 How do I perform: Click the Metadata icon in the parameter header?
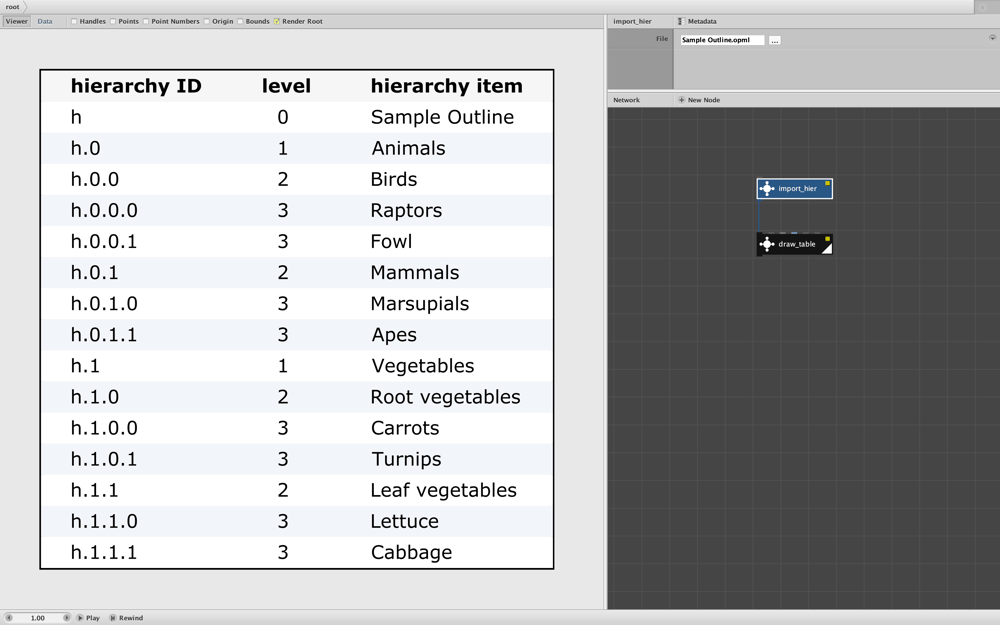coord(681,21)
